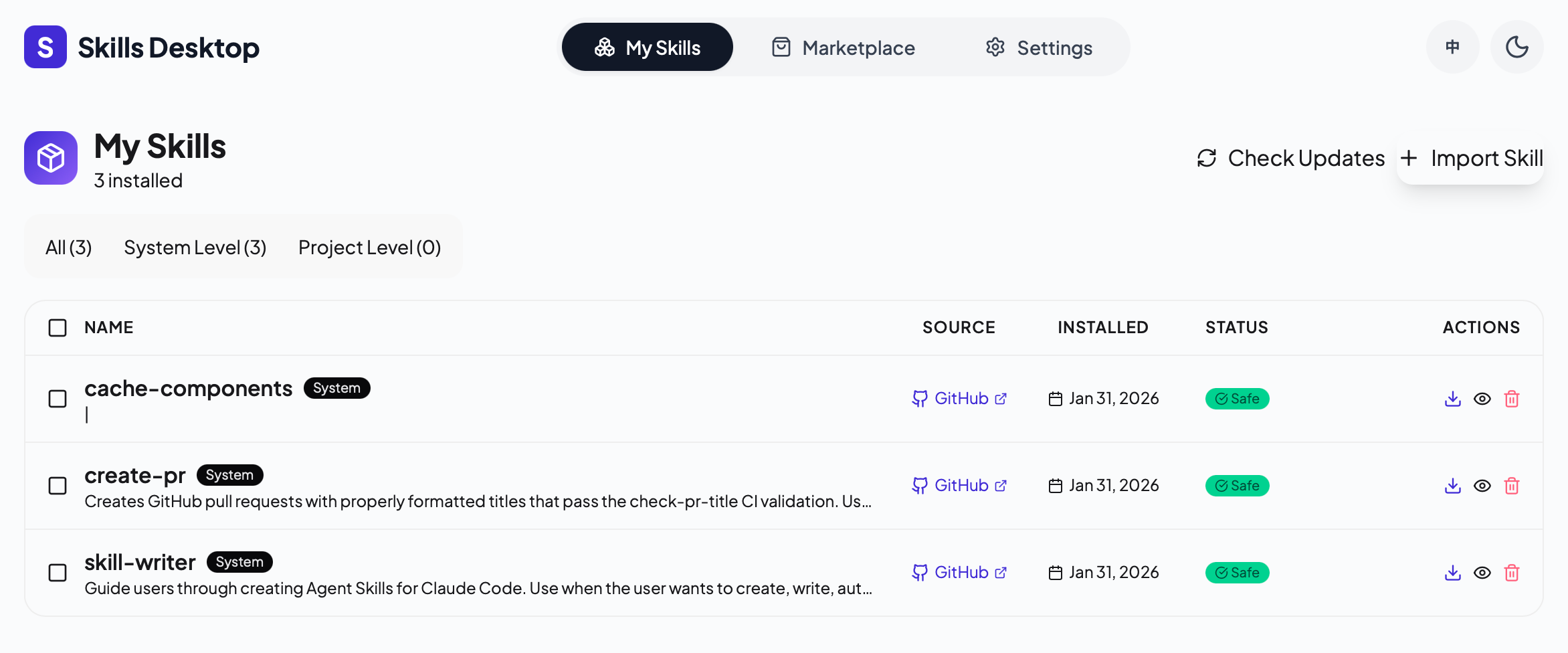
Task: Go to the Settings tab
Action: (1039, 48)
